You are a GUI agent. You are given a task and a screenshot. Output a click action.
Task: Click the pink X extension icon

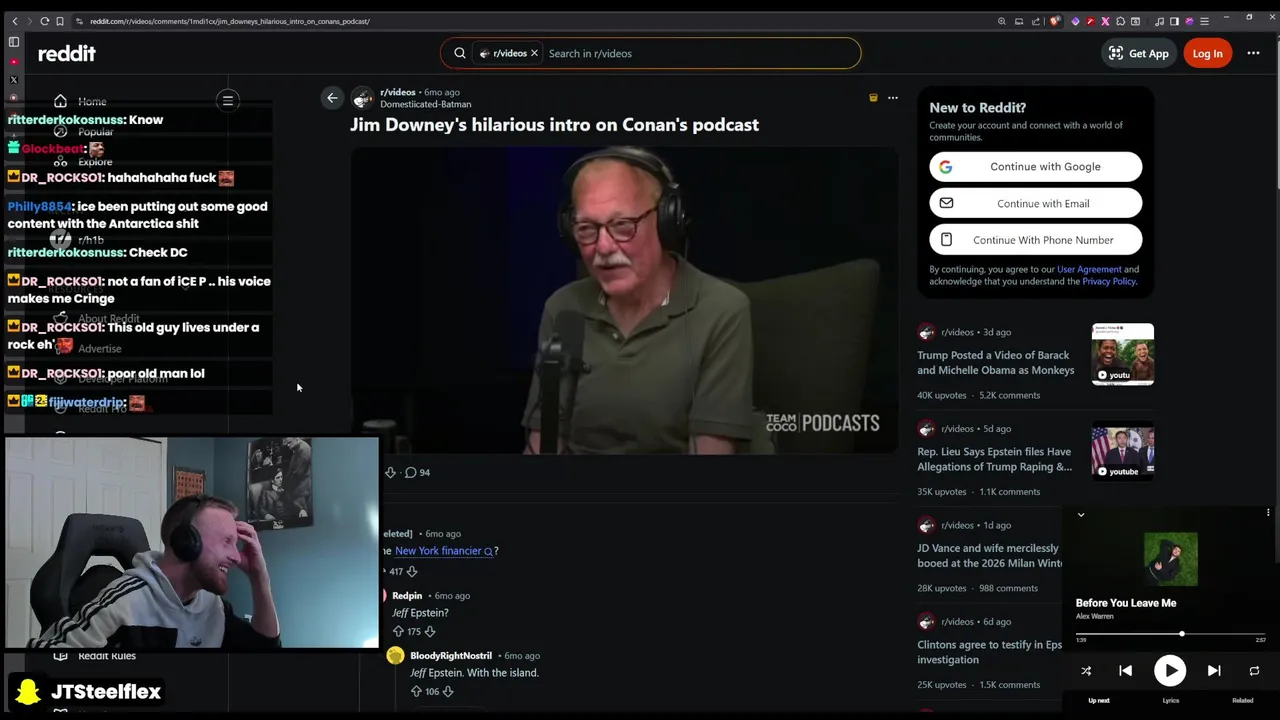[1105, 21]
